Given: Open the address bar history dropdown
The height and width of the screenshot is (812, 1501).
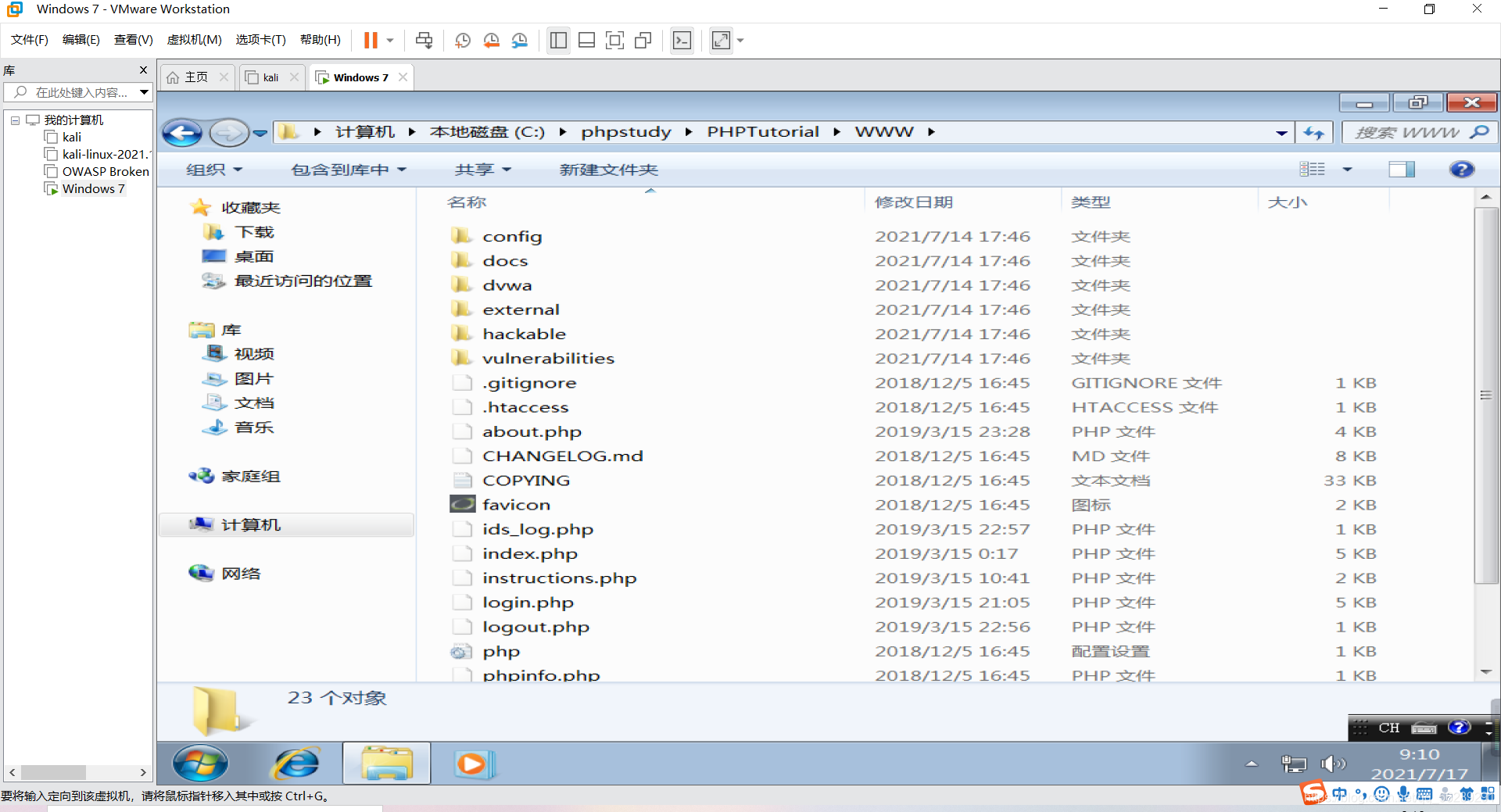Looking at the screenshot, I should pyautogui.click(x=1281, y=133).
